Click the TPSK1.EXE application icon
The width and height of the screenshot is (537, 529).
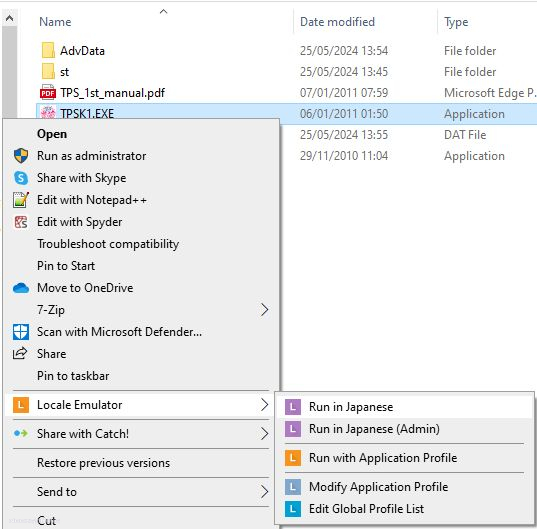click(48, 113)
